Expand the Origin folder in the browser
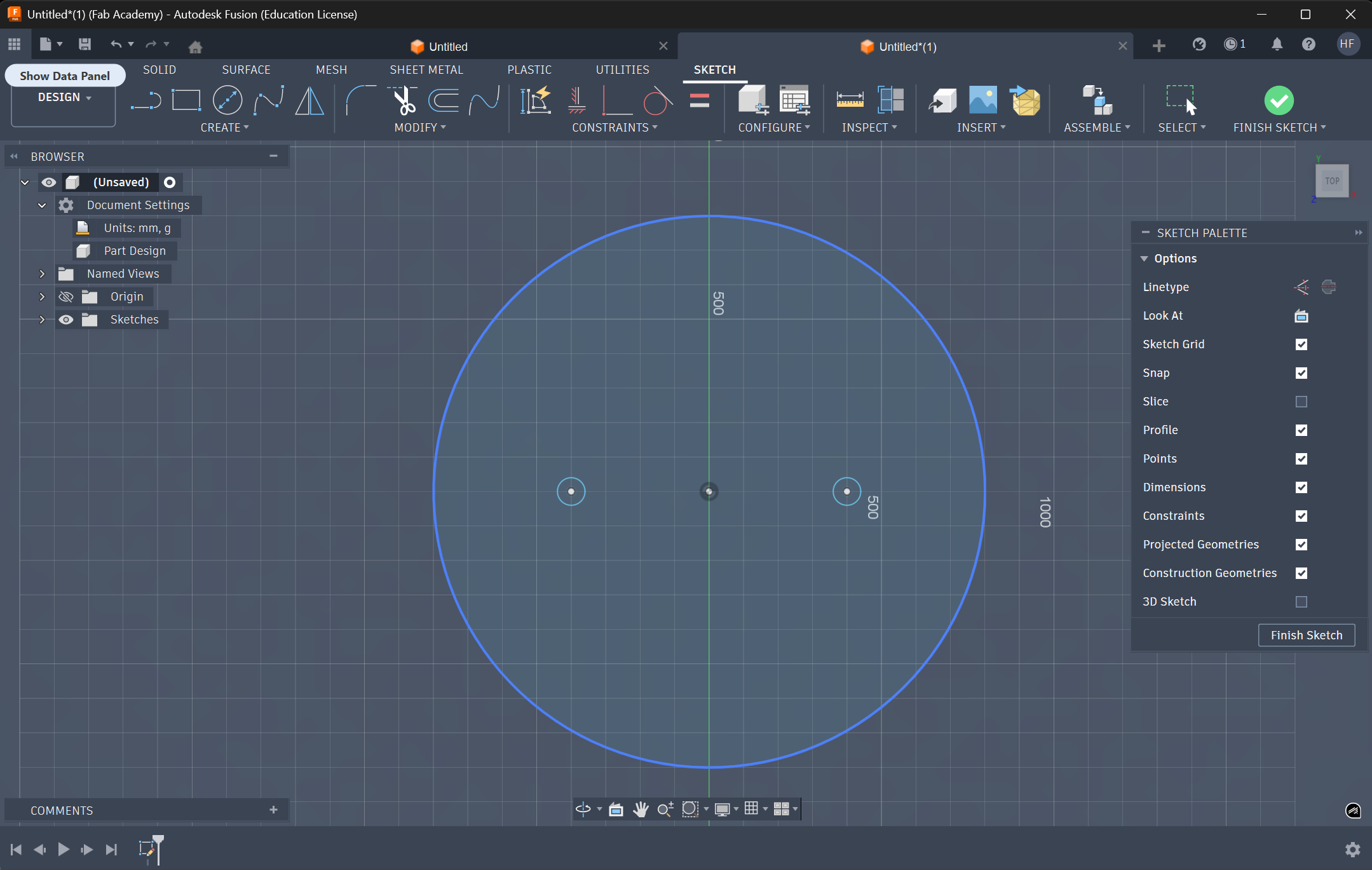Screen dimensions: 1372x870 [42, 297]
